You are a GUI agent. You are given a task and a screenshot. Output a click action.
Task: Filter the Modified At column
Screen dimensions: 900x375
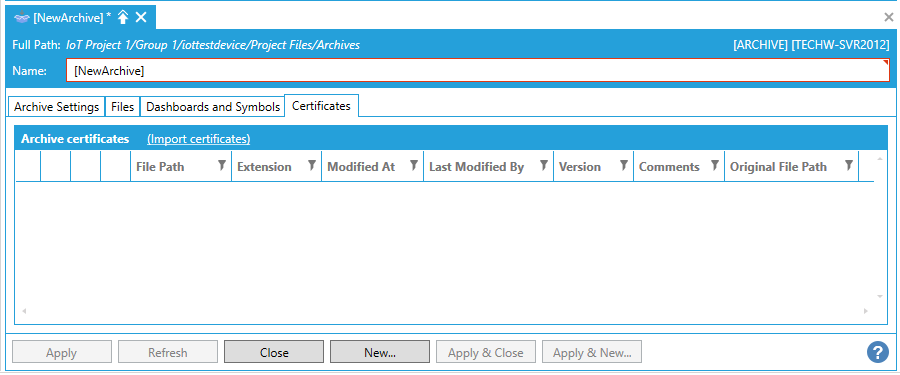click(x=413, y=166)
